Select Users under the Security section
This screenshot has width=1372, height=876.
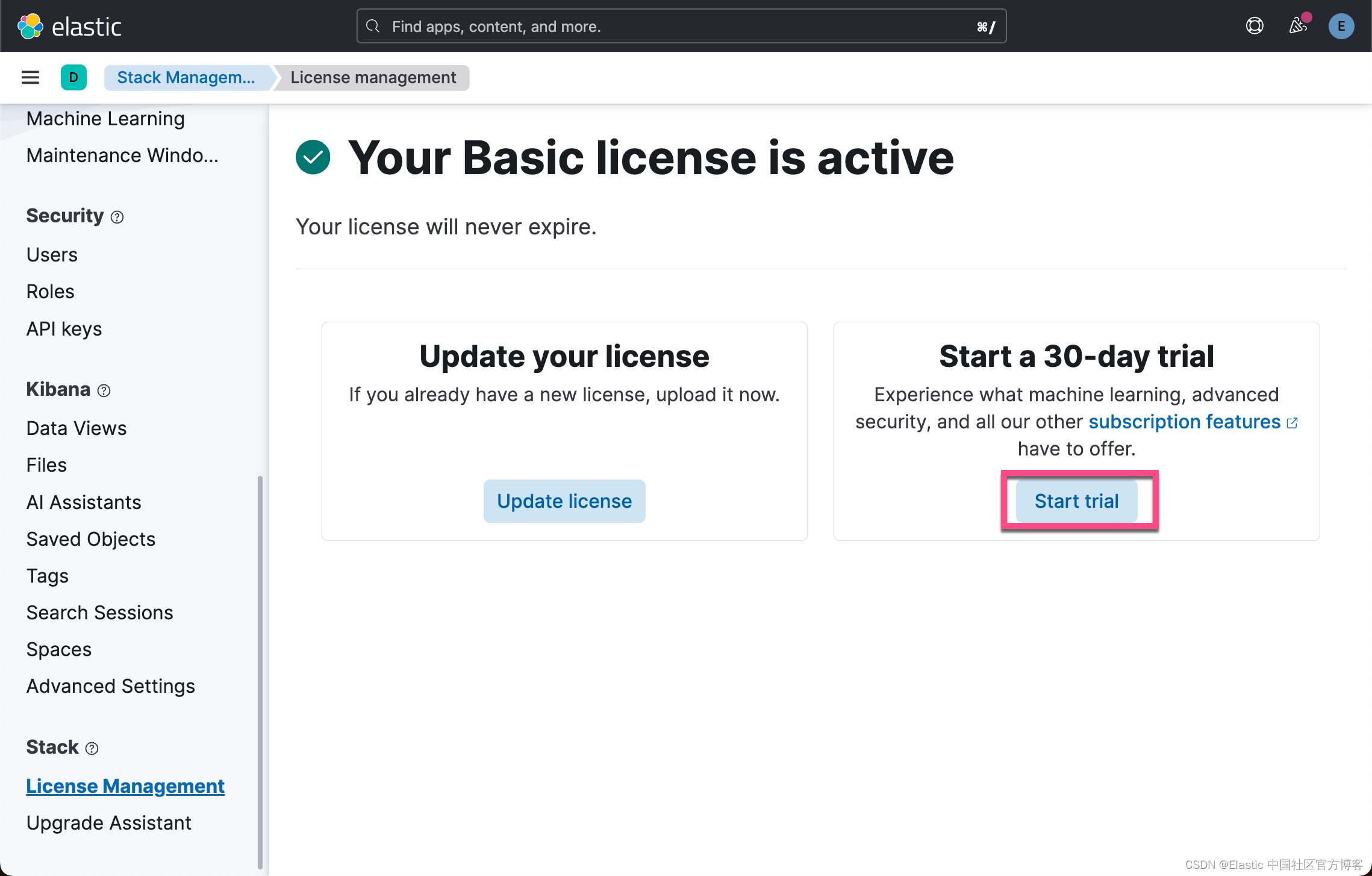[51, 254]
